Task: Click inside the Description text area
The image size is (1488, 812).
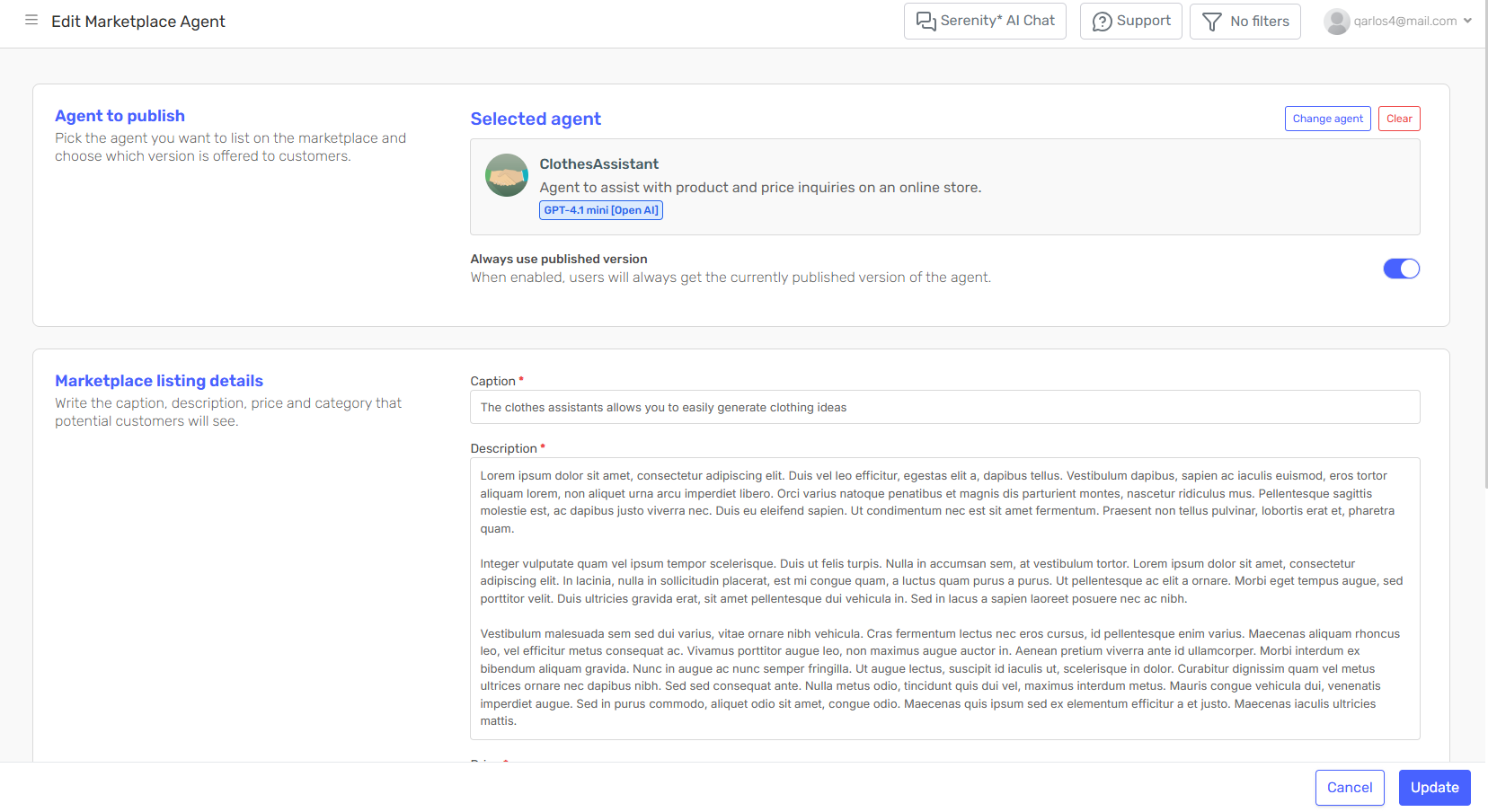Action: [945, 598]
